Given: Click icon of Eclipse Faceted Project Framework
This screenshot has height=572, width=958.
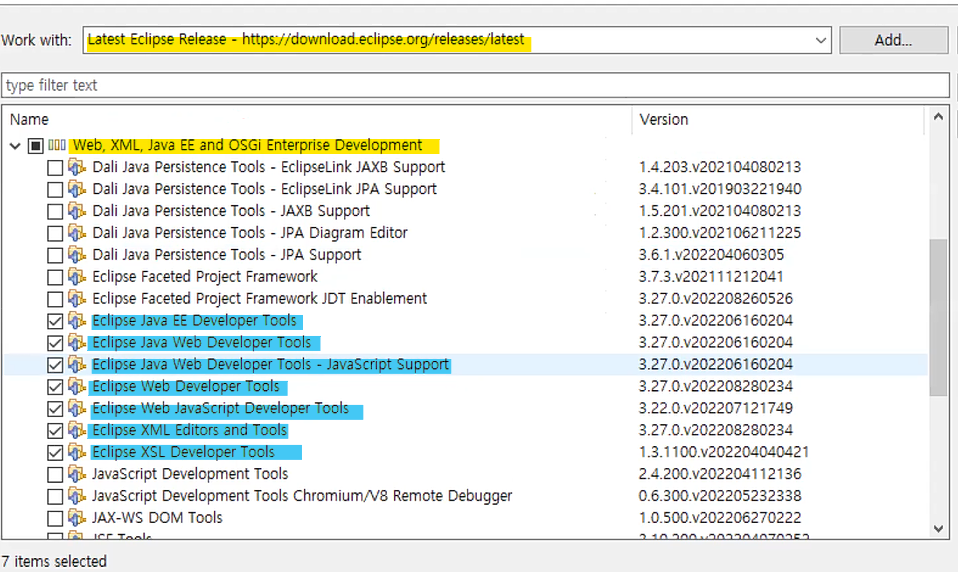Looking at the screenshot, I should point(76,277).
